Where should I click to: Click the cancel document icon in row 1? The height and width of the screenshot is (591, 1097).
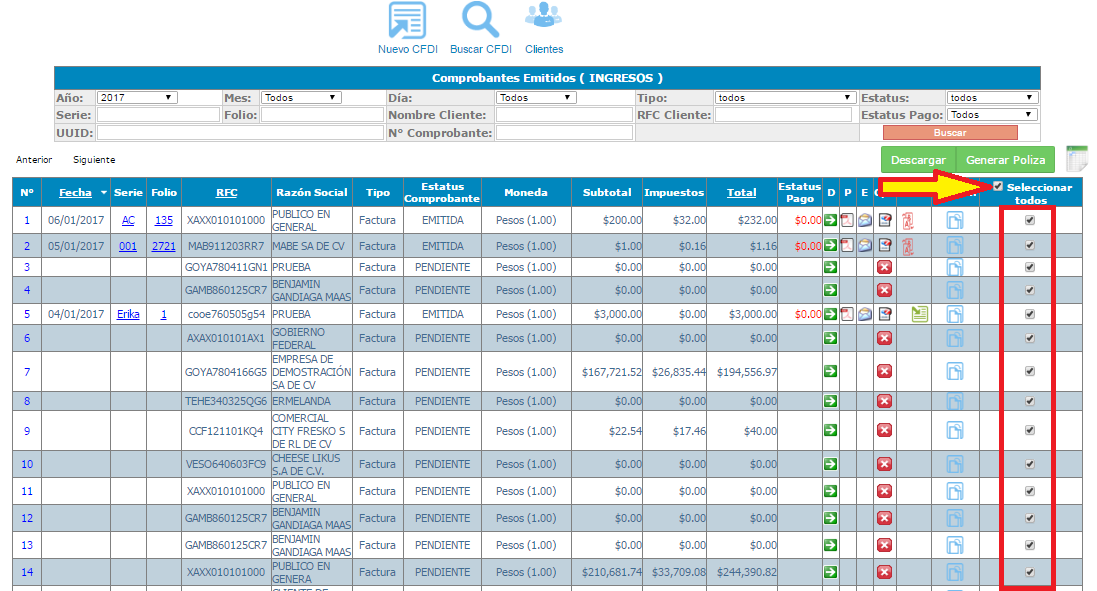point(885,220)
